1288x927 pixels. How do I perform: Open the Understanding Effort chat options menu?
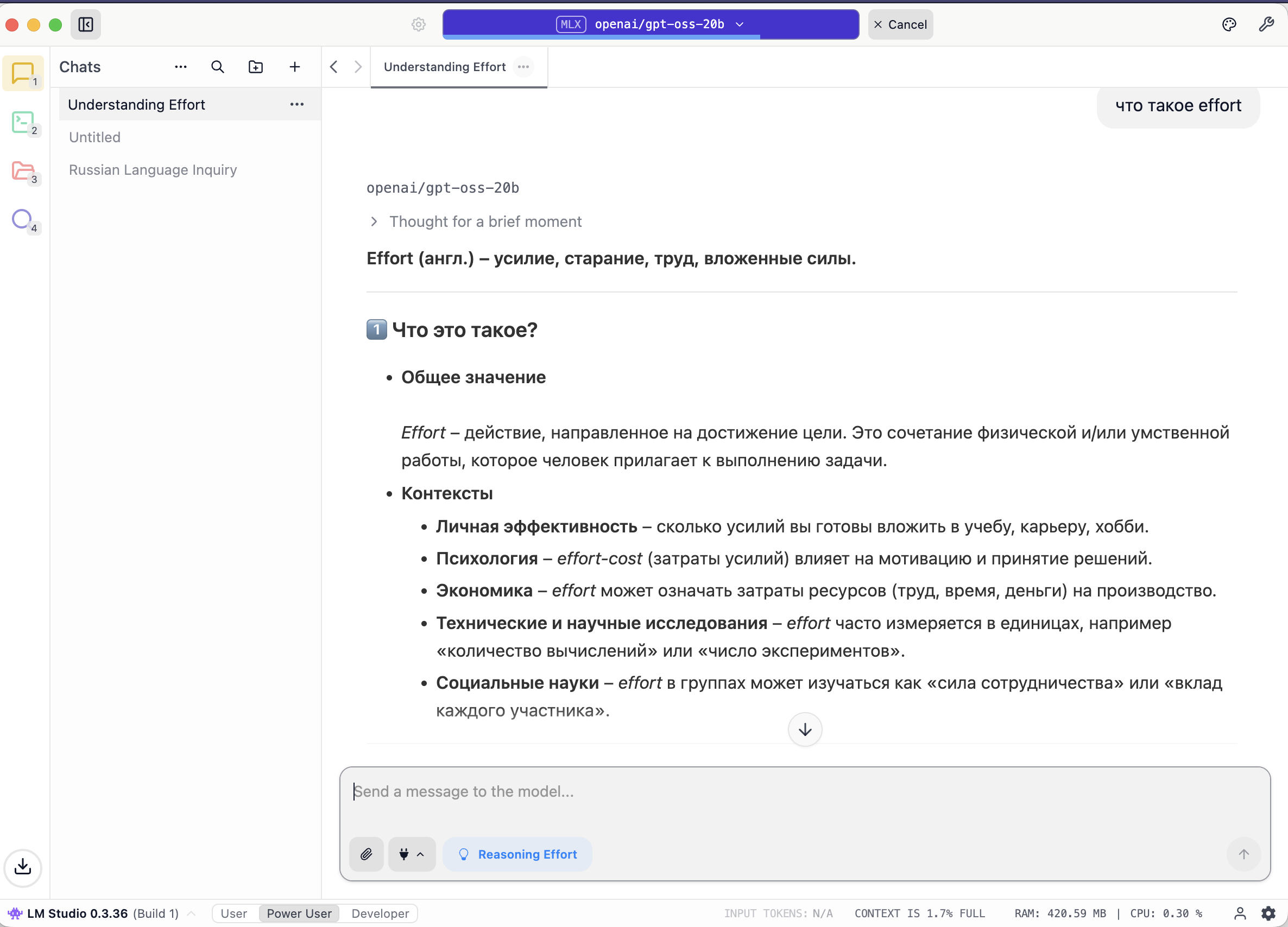tap(296, 104)
